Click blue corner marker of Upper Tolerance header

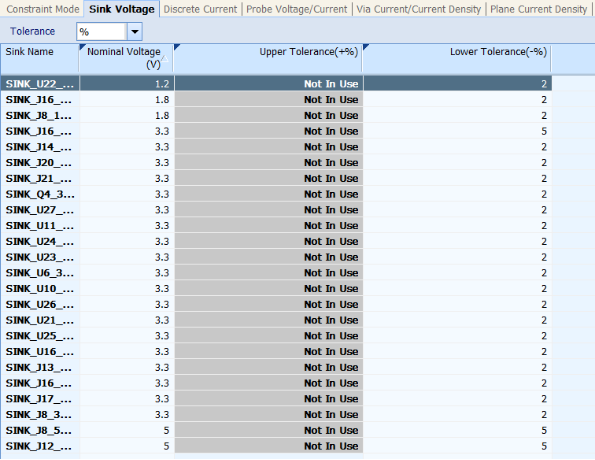click(177, 47)
